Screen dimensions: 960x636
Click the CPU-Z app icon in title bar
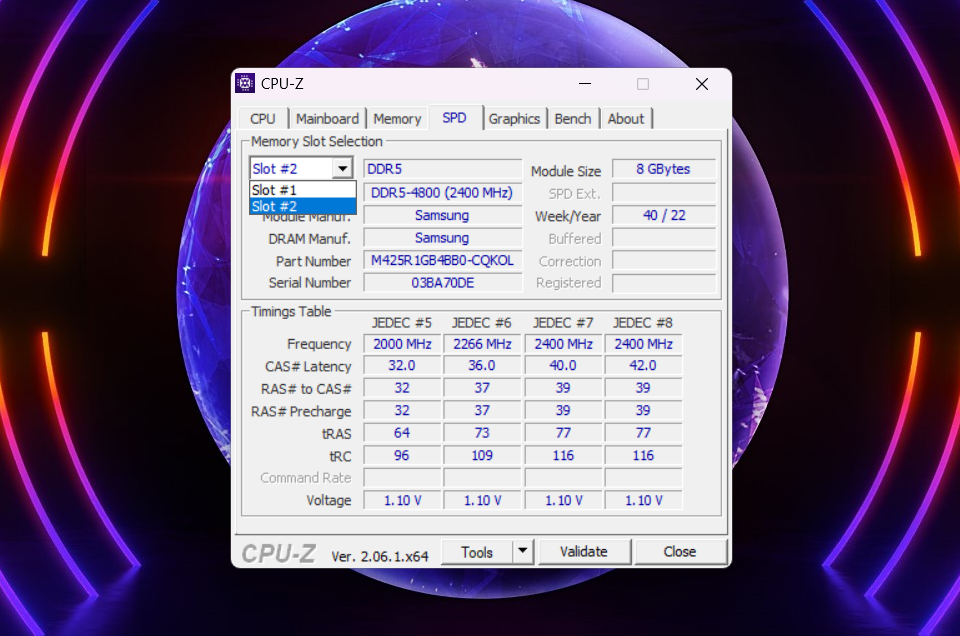pyautogui.click(x=245, y=83)
